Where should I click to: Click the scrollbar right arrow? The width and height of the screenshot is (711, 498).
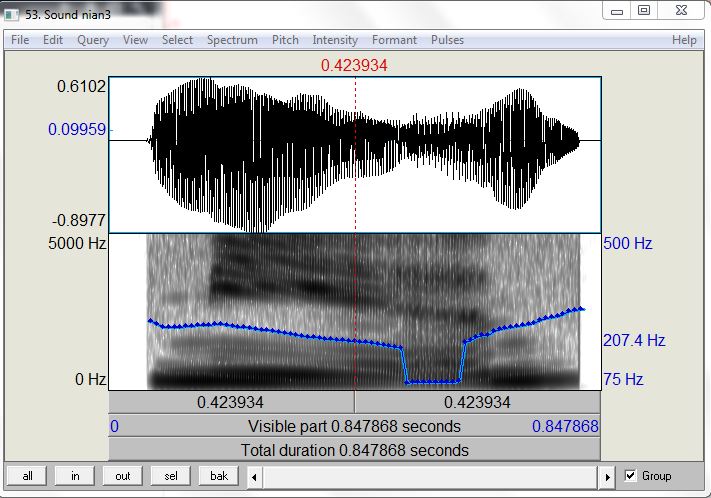607,477
